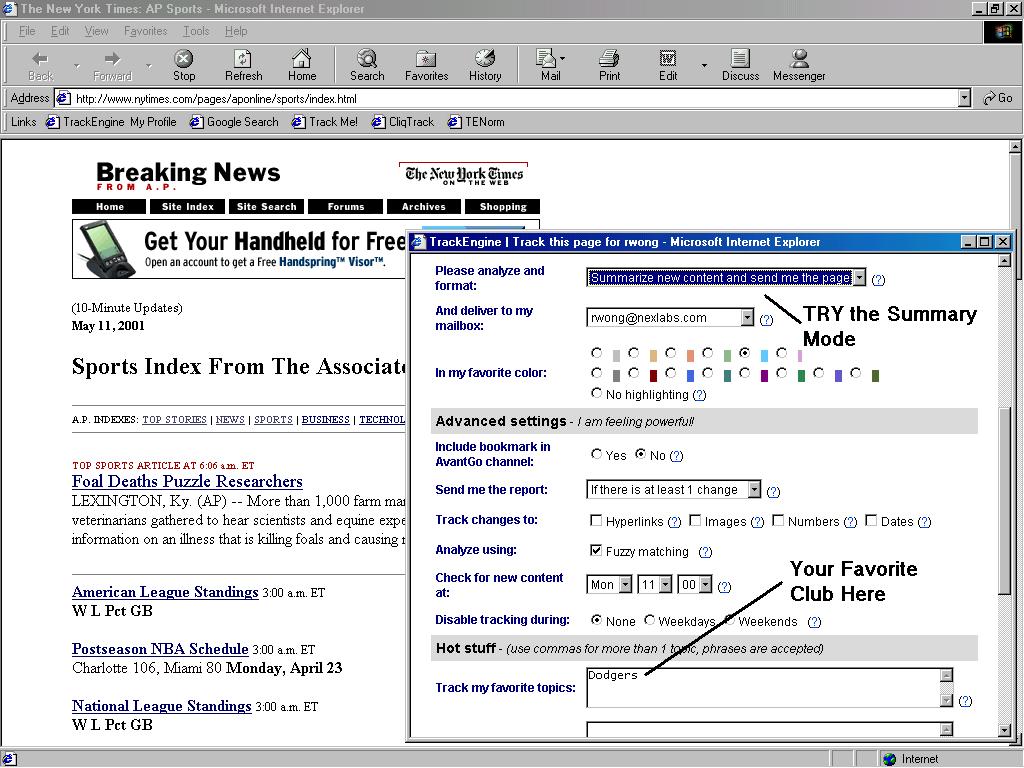Click the Internet Explorer logo throbber
The width and height of the screenshot is (1024, 768).
click(x=1002, y=31)
